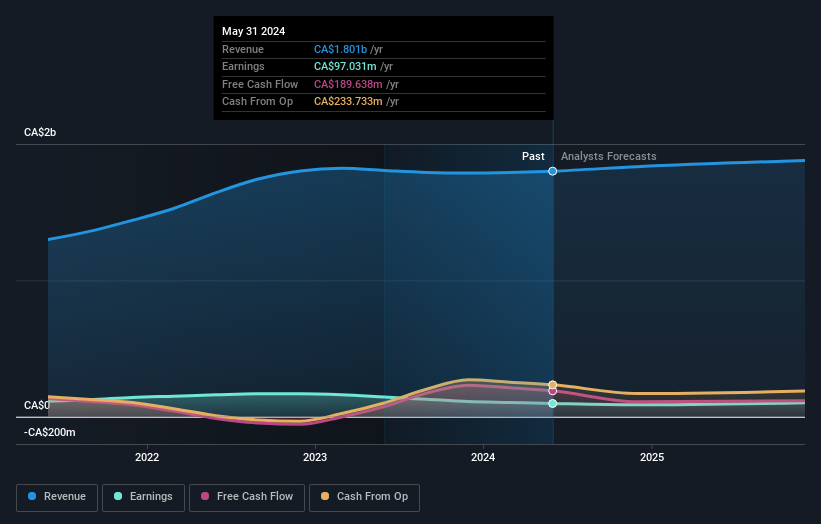The image size is (821, 524).
Task: Click the orange Cash From Op data point
Action: [x=552, y=385]
